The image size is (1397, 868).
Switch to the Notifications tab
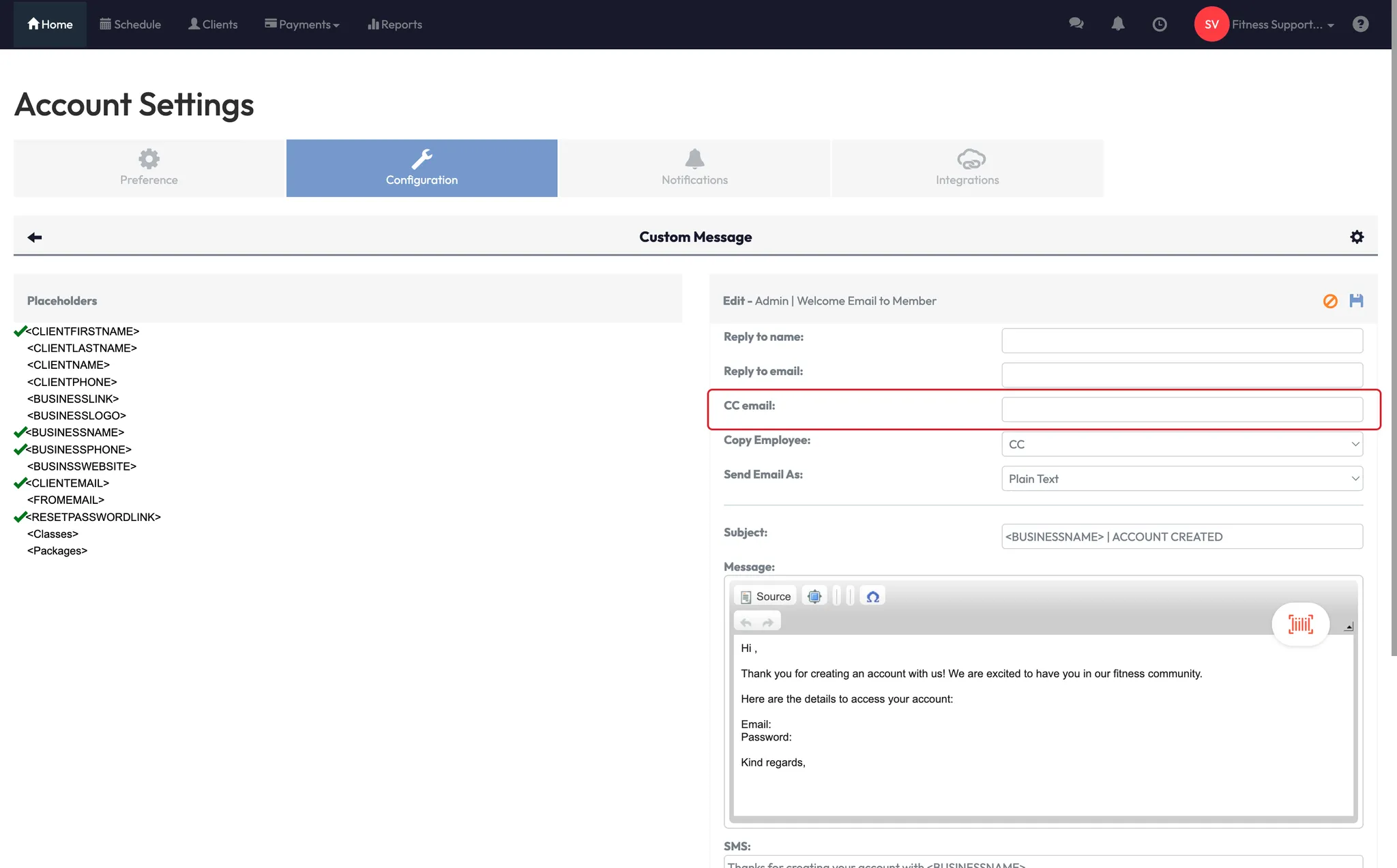click(694, 168)
